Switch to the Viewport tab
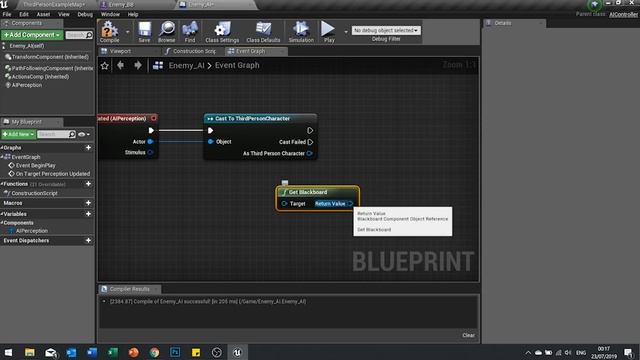 pos(120,51)
